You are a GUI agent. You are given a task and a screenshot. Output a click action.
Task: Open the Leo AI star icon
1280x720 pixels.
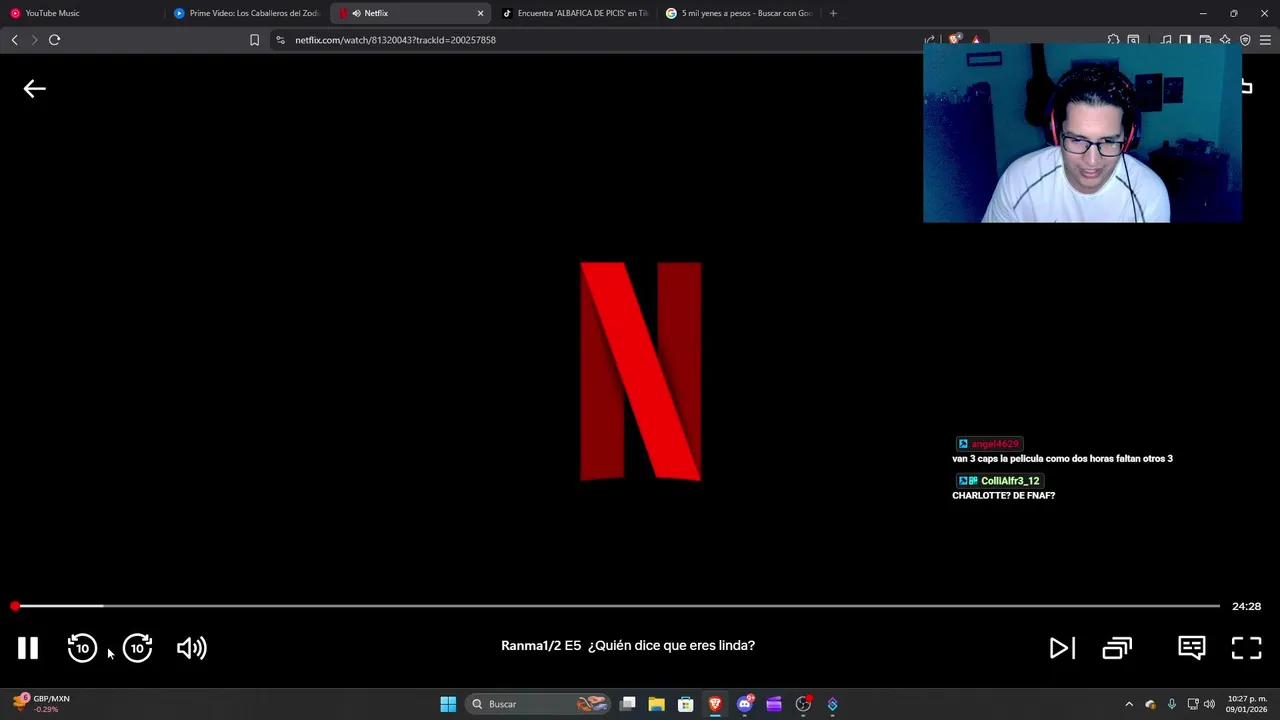pos(1225,40)
